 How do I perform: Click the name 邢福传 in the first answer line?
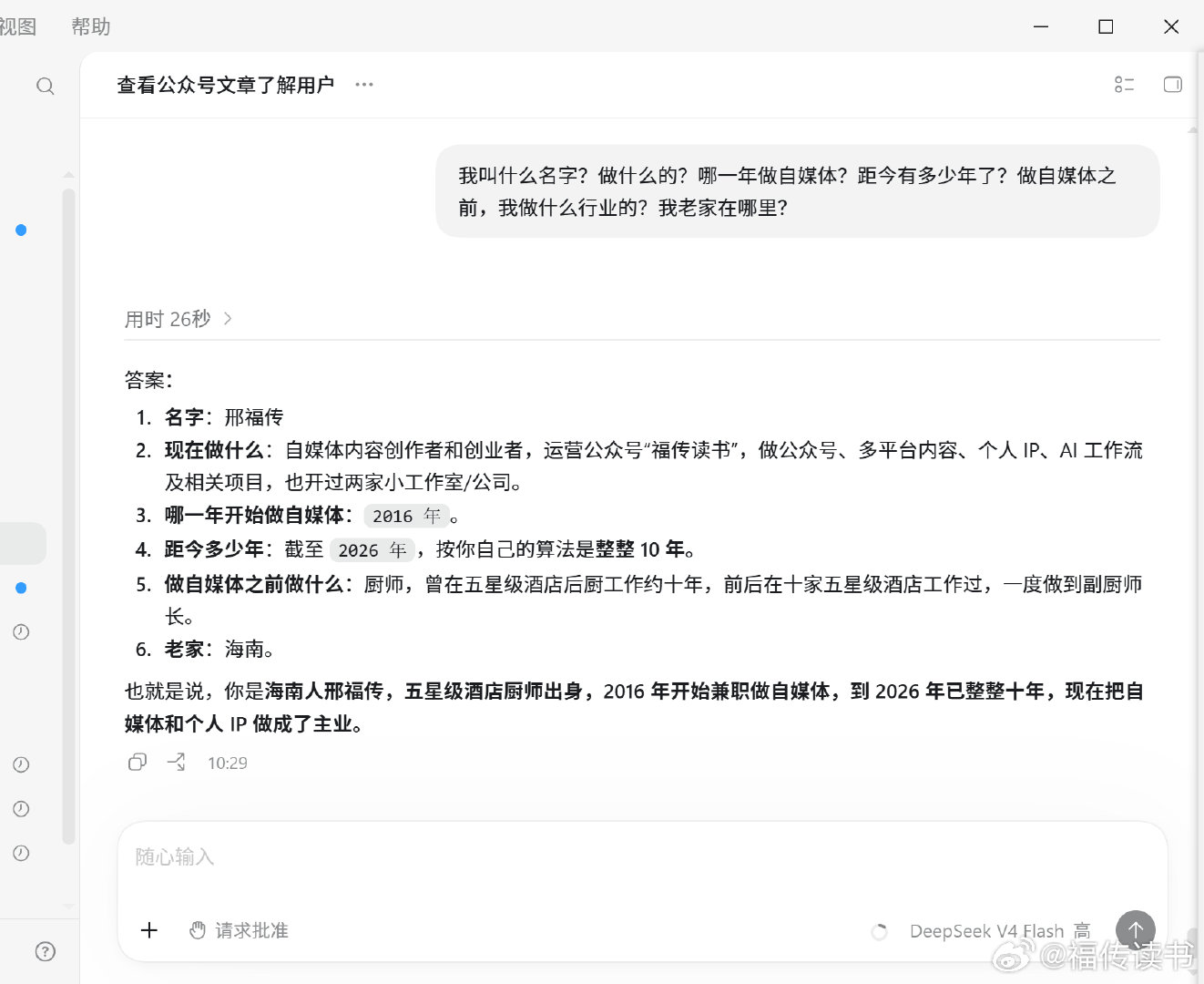tap(254, 417)
